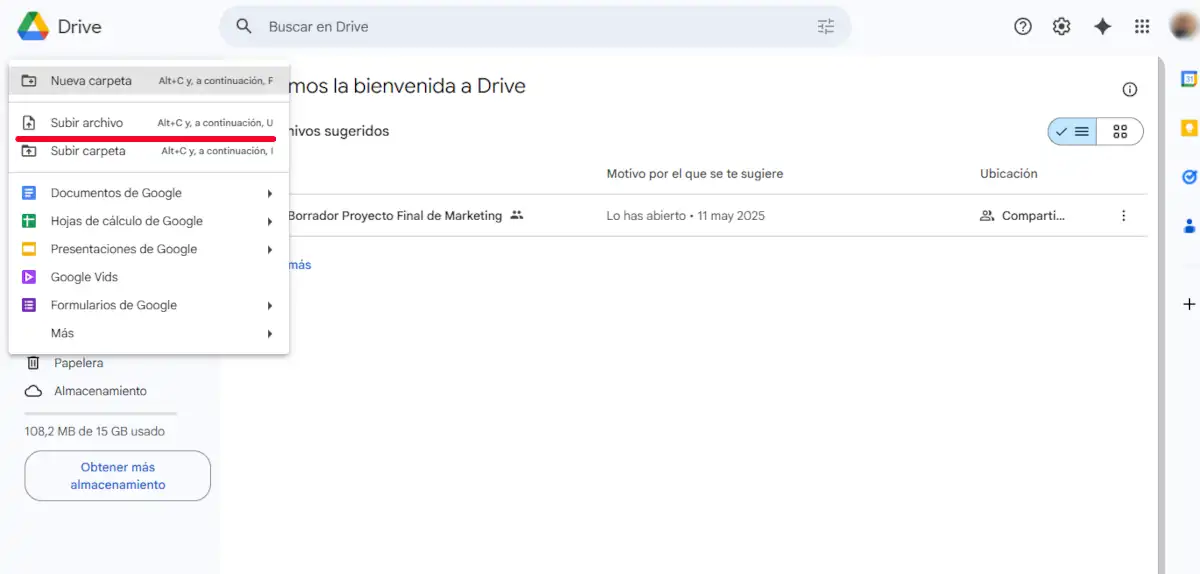Expand the Más submenu arrow
Viewport: 1200px width, 574px height.
(270, 333)
